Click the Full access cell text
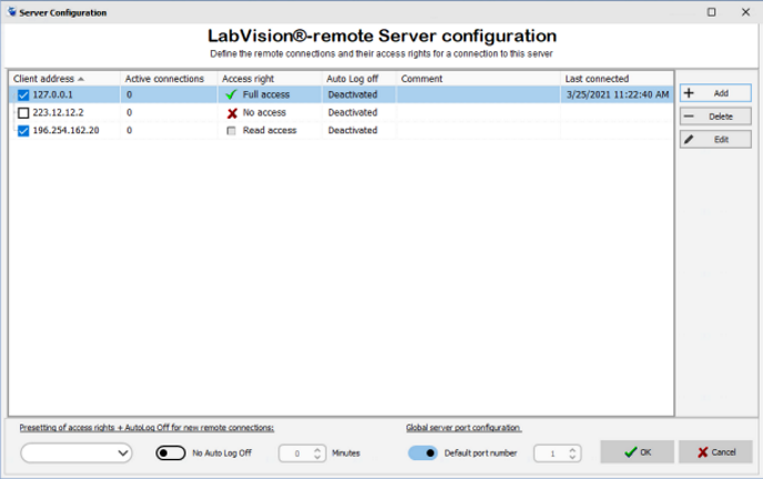This screenshot has height=479, width=763. point(266,94)
